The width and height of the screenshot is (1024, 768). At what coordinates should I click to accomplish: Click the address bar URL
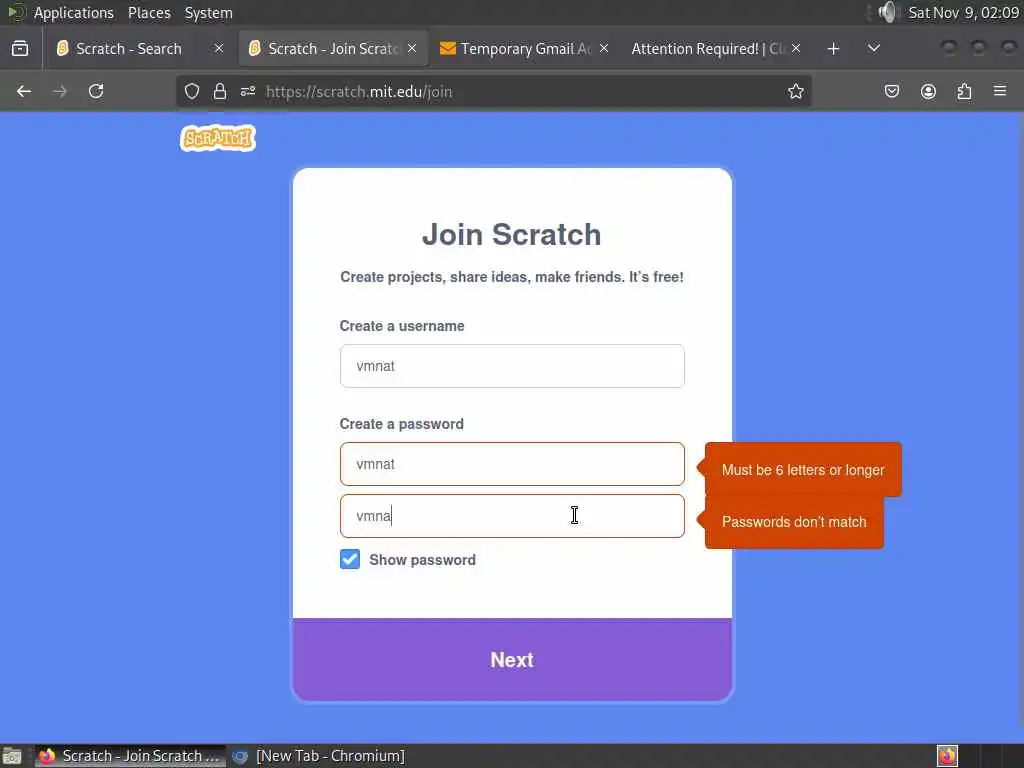tap(359, 91)
